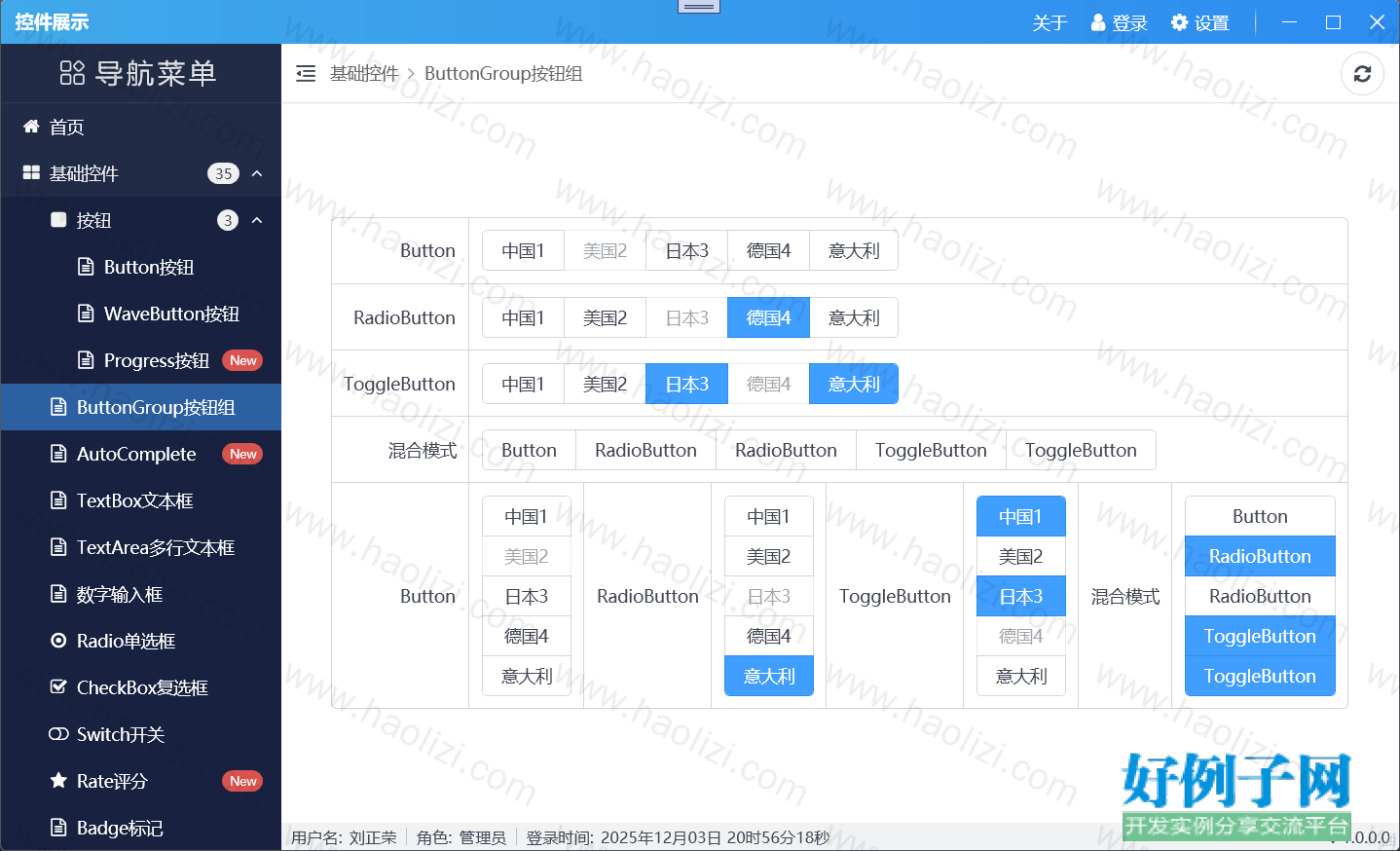The image size is (1400, 851).
Task: Select 德国4 in the horizontal RadioButton row
Action: [768, 317]
